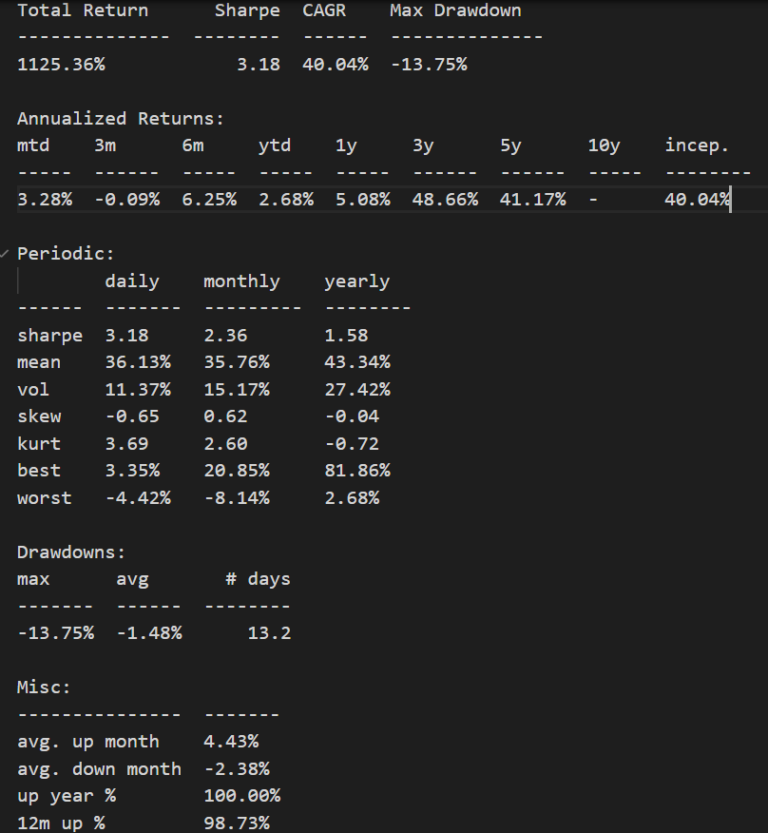Click the Max Drawdown header text
The image size is (768, 833).
(x=455, y=11)
